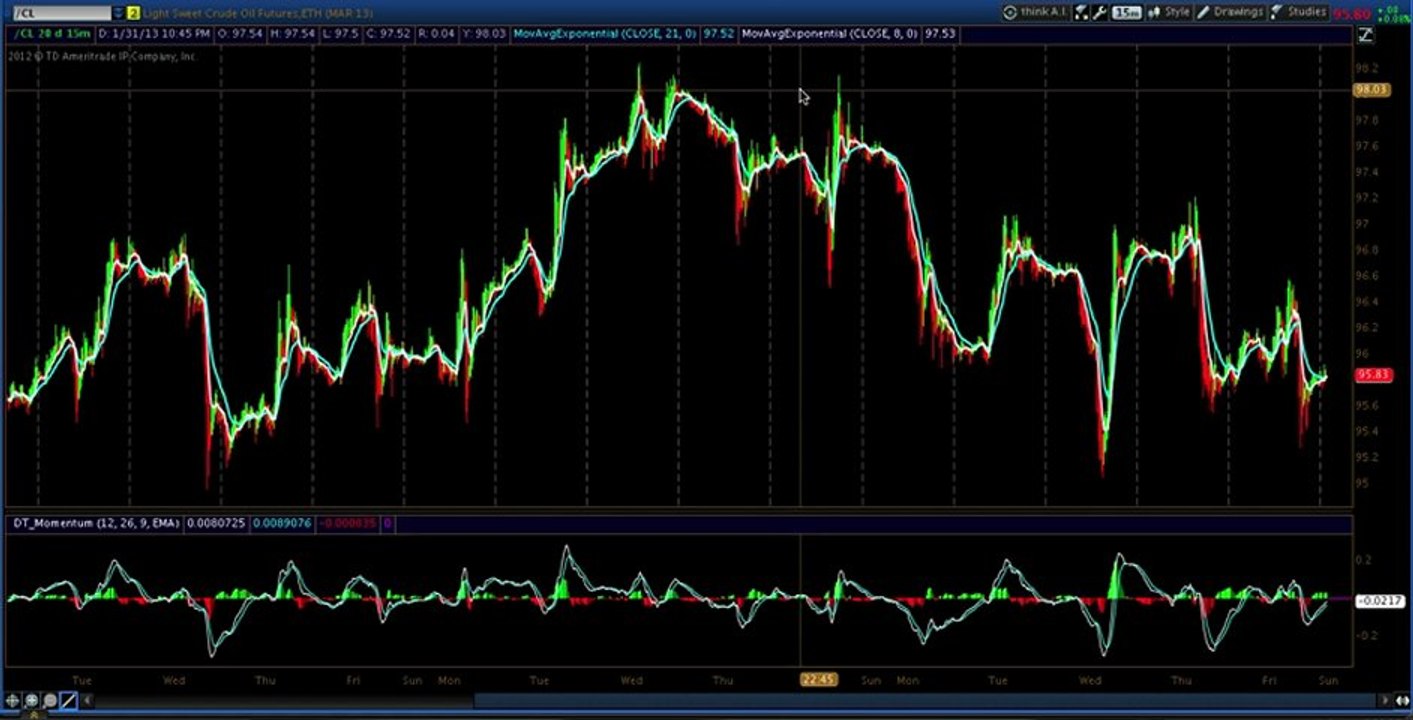The height and width of the screenshot is (720, 1413).
Task: Open the symbol selector dropdown arrow
Action: click(x=118, y=13)
